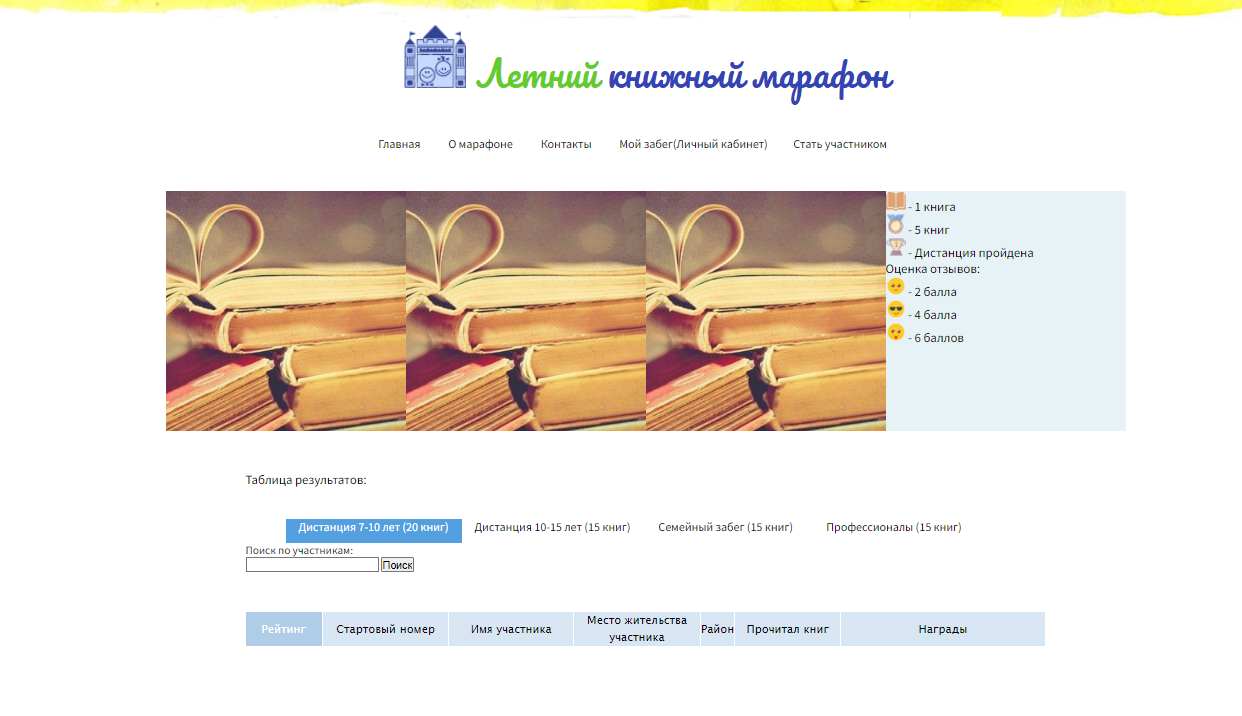Click the Стартовый номер column header
This screenshot has height=716, width=1242.
(x=386, y=629)
